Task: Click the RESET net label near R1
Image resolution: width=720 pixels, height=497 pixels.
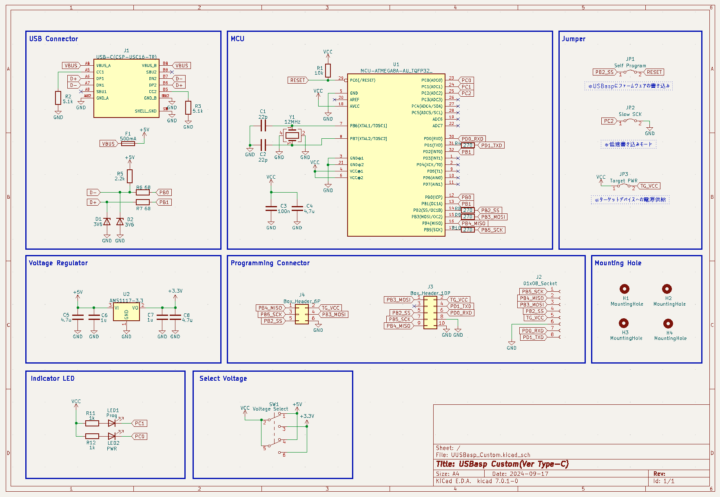Action: point(297,79)
